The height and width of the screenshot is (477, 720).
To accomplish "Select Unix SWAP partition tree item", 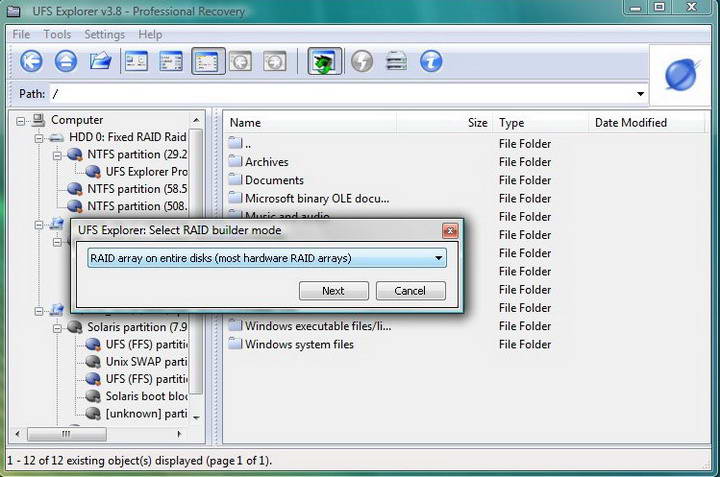I will [146, 362].
